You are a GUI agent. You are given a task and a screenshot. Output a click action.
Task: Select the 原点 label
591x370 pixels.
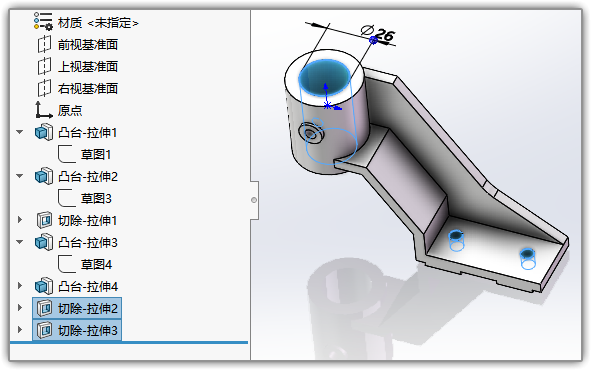tap(70, 110)
